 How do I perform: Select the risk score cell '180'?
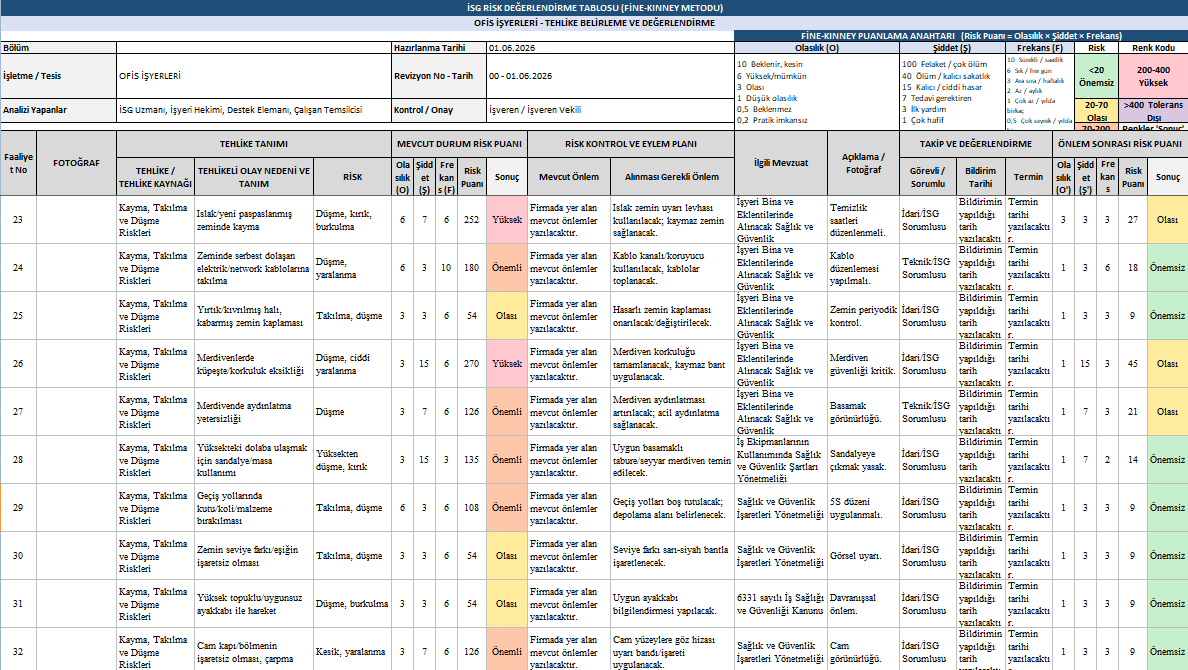click(x=472, y=268)
